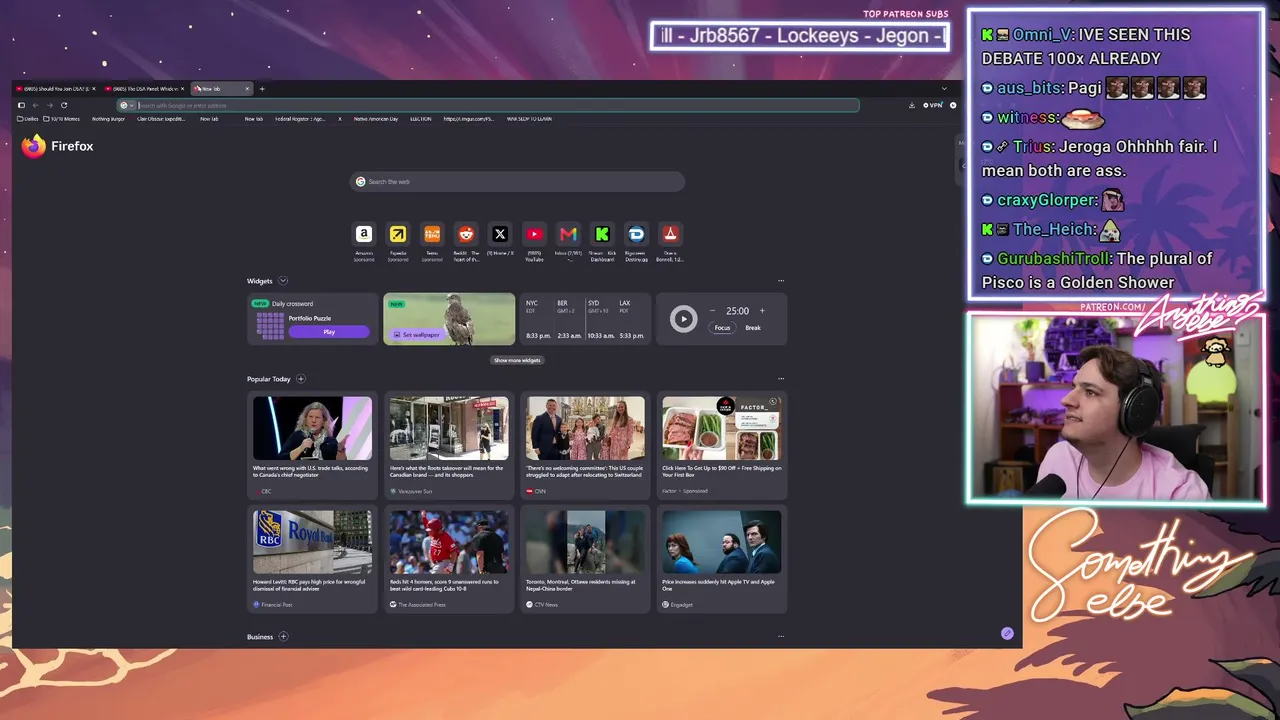1280x720 pixels.
Task: Open the Engadget Apple TV price article
Action: point(722,559)
